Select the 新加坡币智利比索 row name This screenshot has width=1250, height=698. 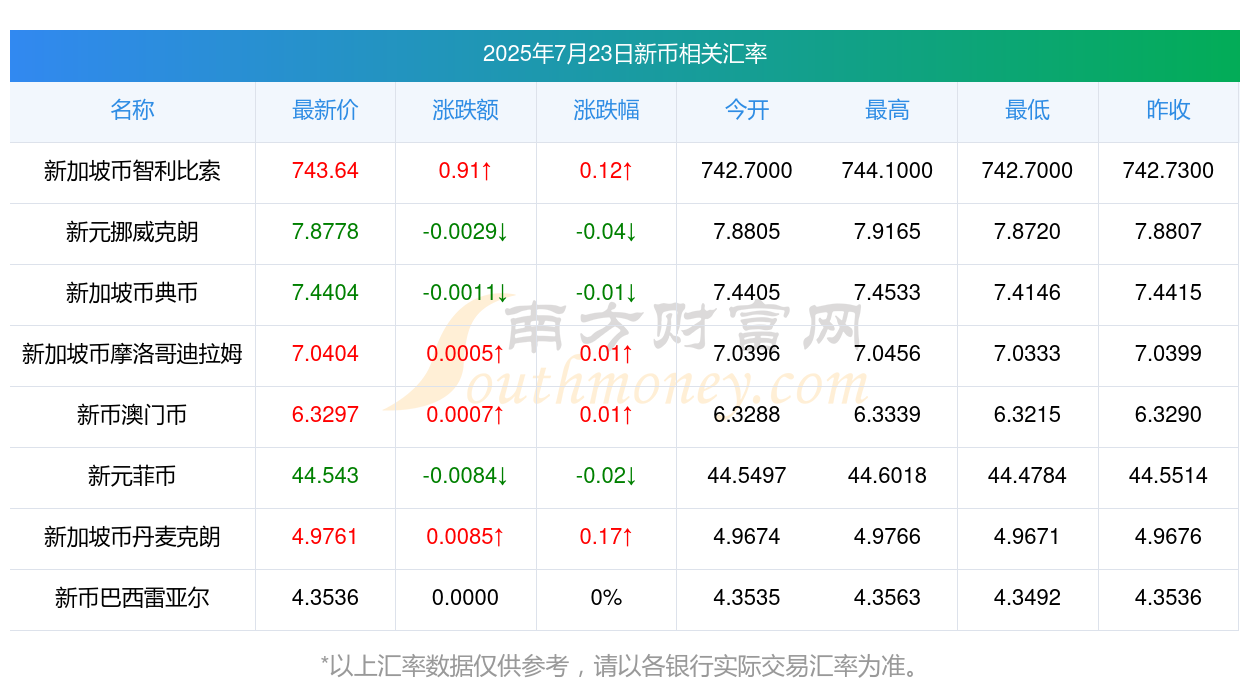coord(132,171)
